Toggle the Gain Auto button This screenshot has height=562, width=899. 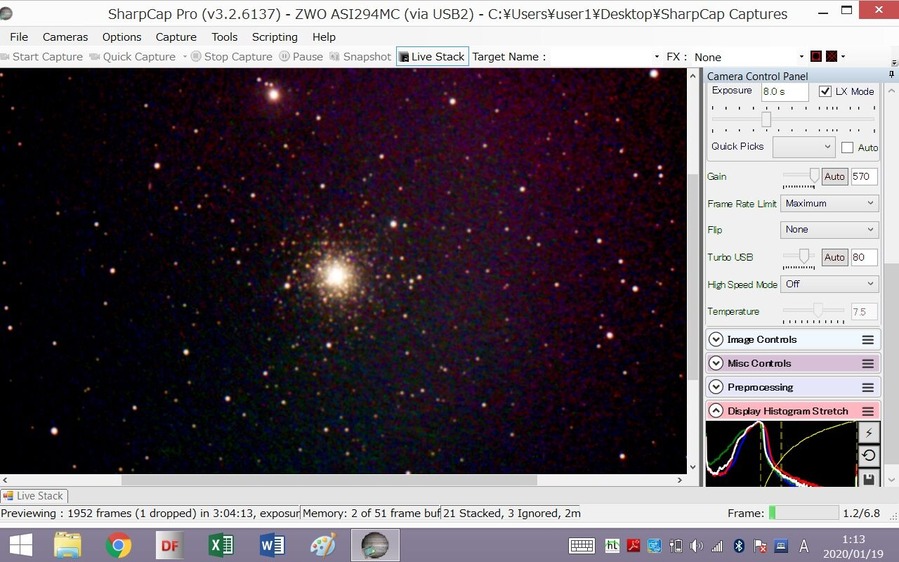pyautogui.click(x=834, y=177)
